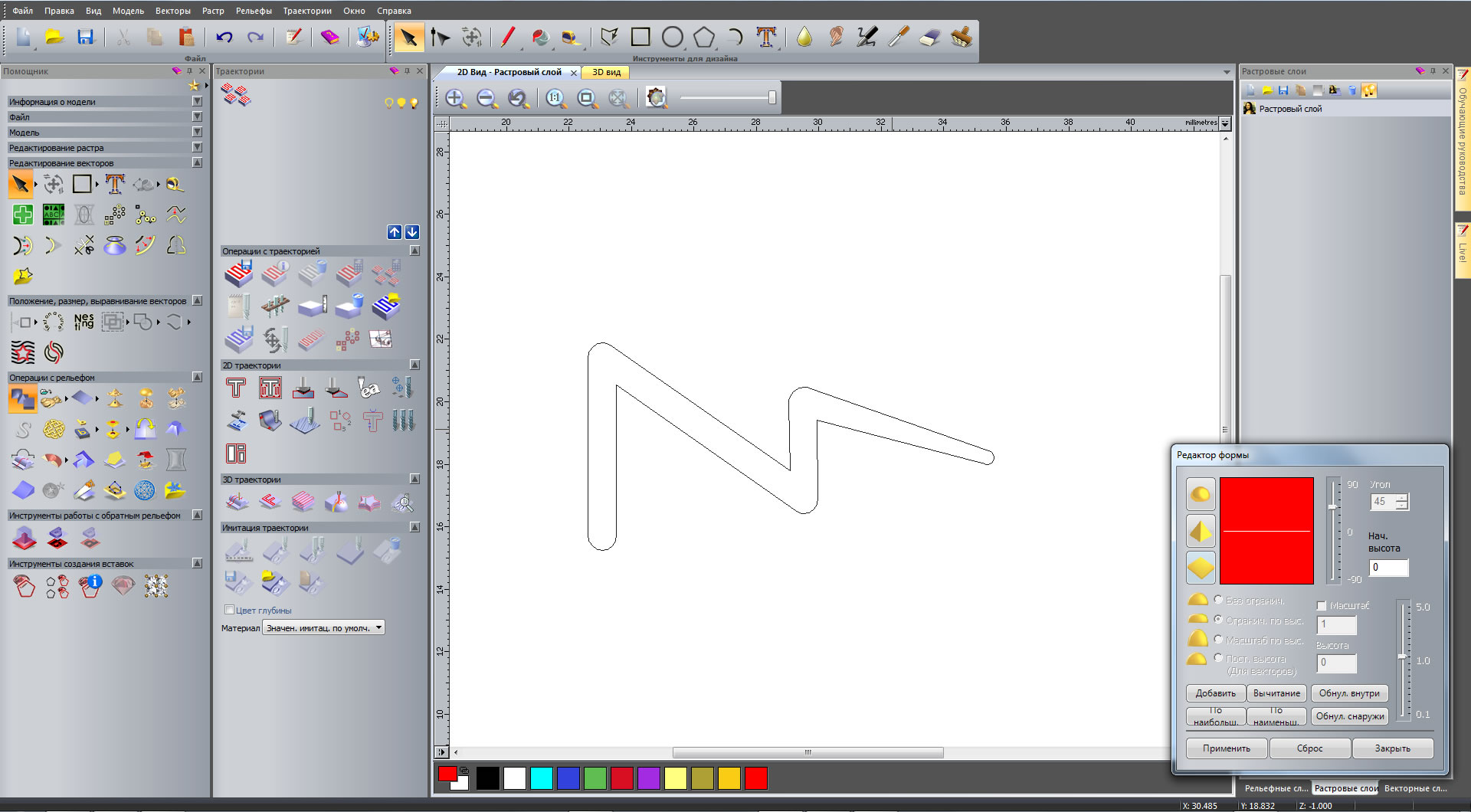
Task: Click the green plus vector tool icon
Action: tap(22, 215)
